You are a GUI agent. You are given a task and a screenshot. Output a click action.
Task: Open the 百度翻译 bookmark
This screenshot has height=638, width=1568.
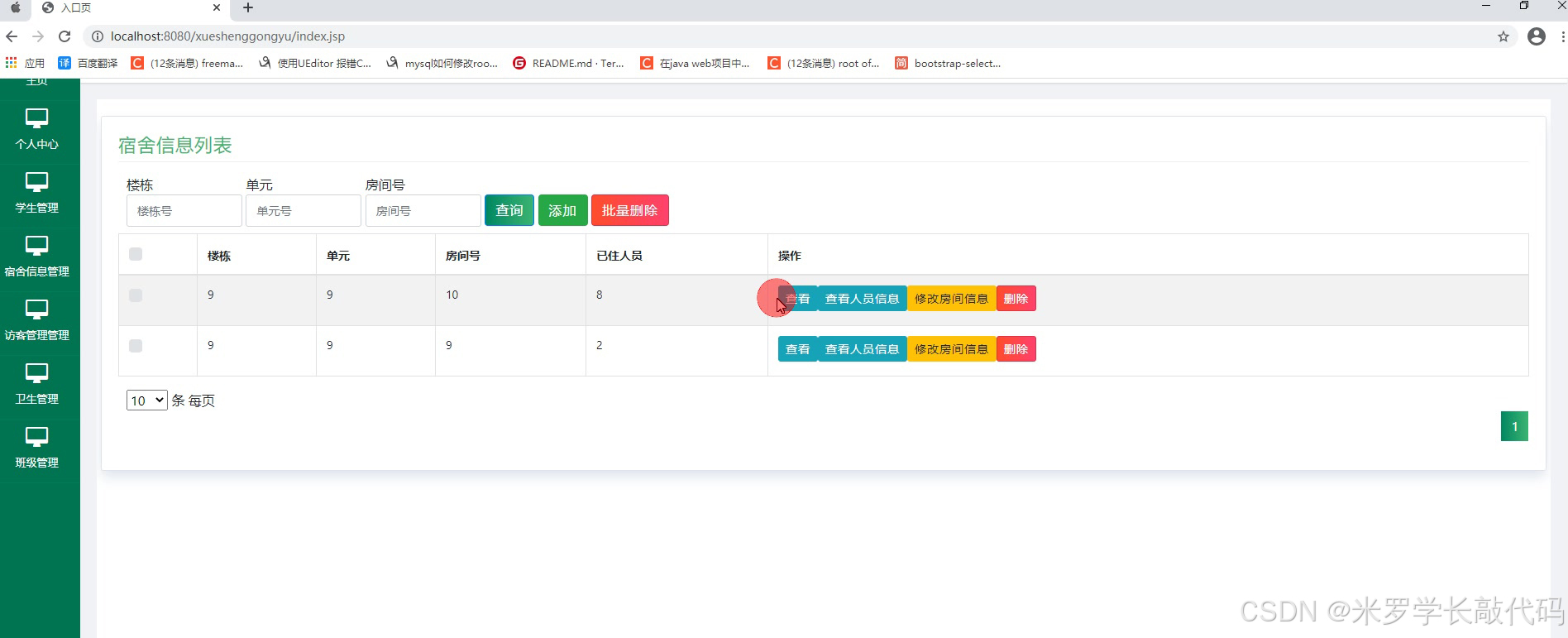[x=88, y=63]
